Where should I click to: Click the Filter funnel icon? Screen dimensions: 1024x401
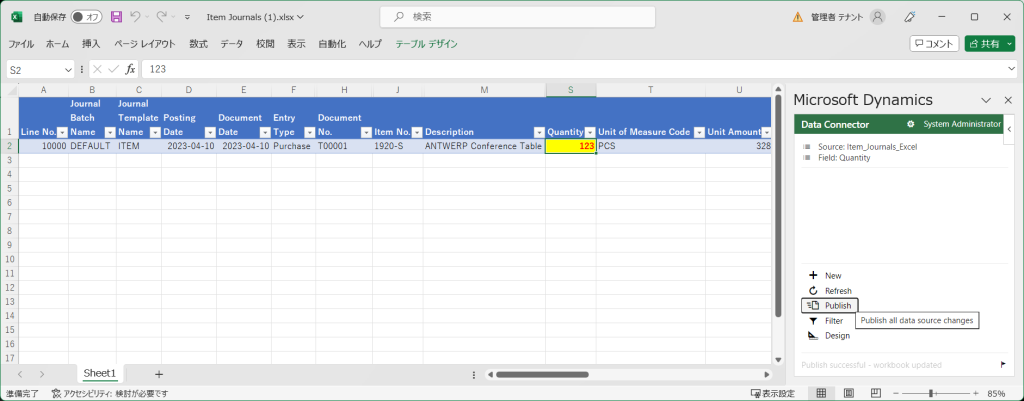pyautogui.click(x=813, y=321)
